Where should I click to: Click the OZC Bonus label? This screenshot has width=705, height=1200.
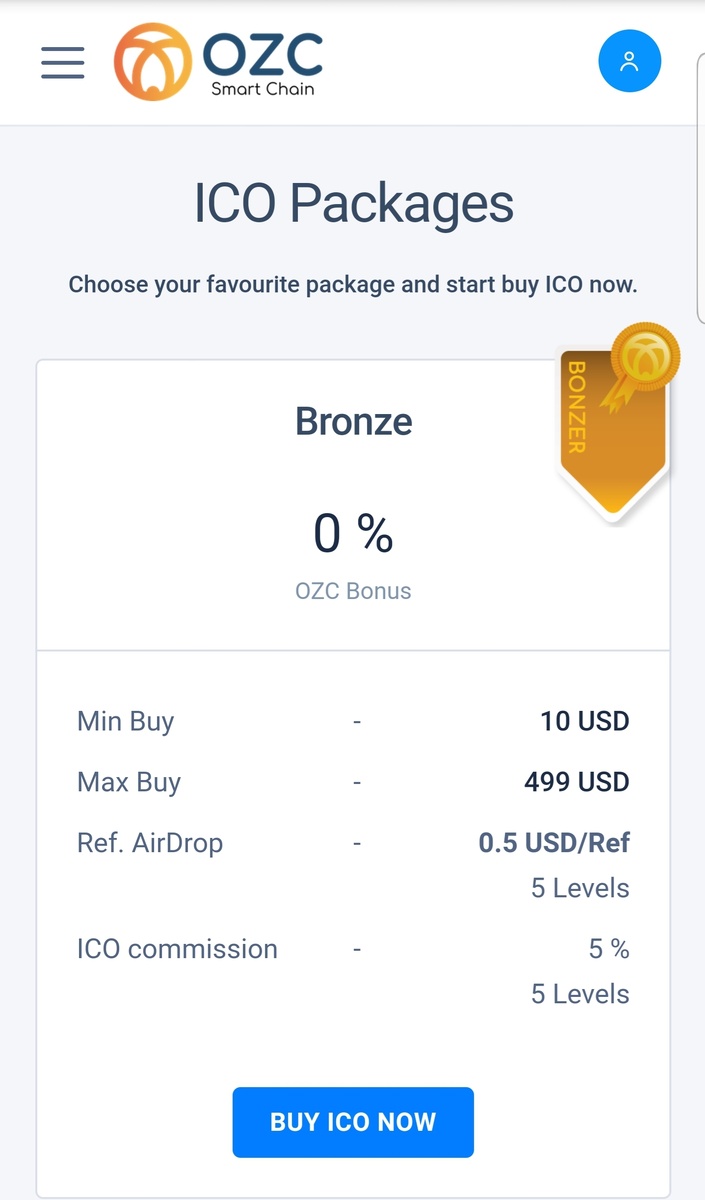point(353,591)
